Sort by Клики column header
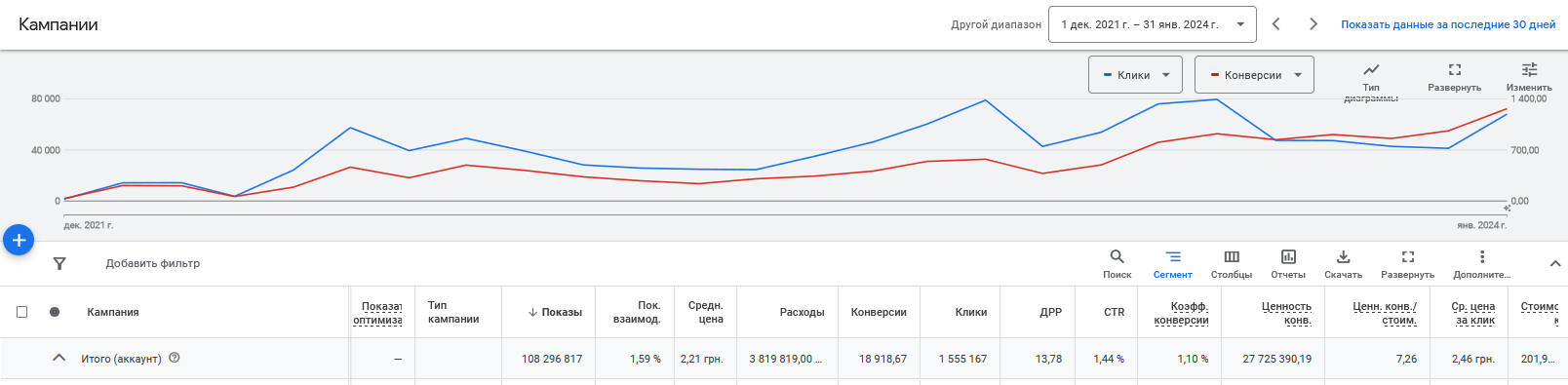Image resolution: width=1568 pixels, height=385 pixels. (x=971, y=312)
